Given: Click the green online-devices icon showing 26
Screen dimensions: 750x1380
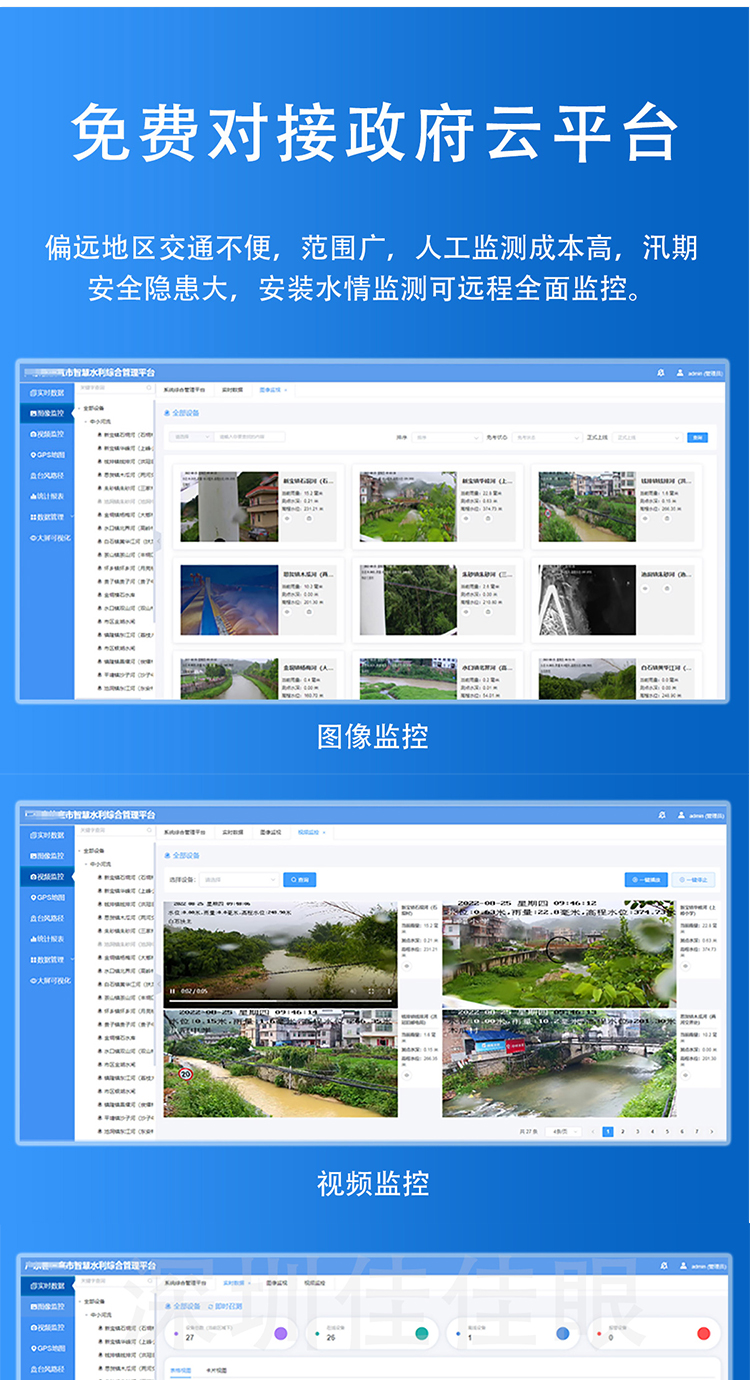Looking at the screenshot, I should [x=422, y=1333].
